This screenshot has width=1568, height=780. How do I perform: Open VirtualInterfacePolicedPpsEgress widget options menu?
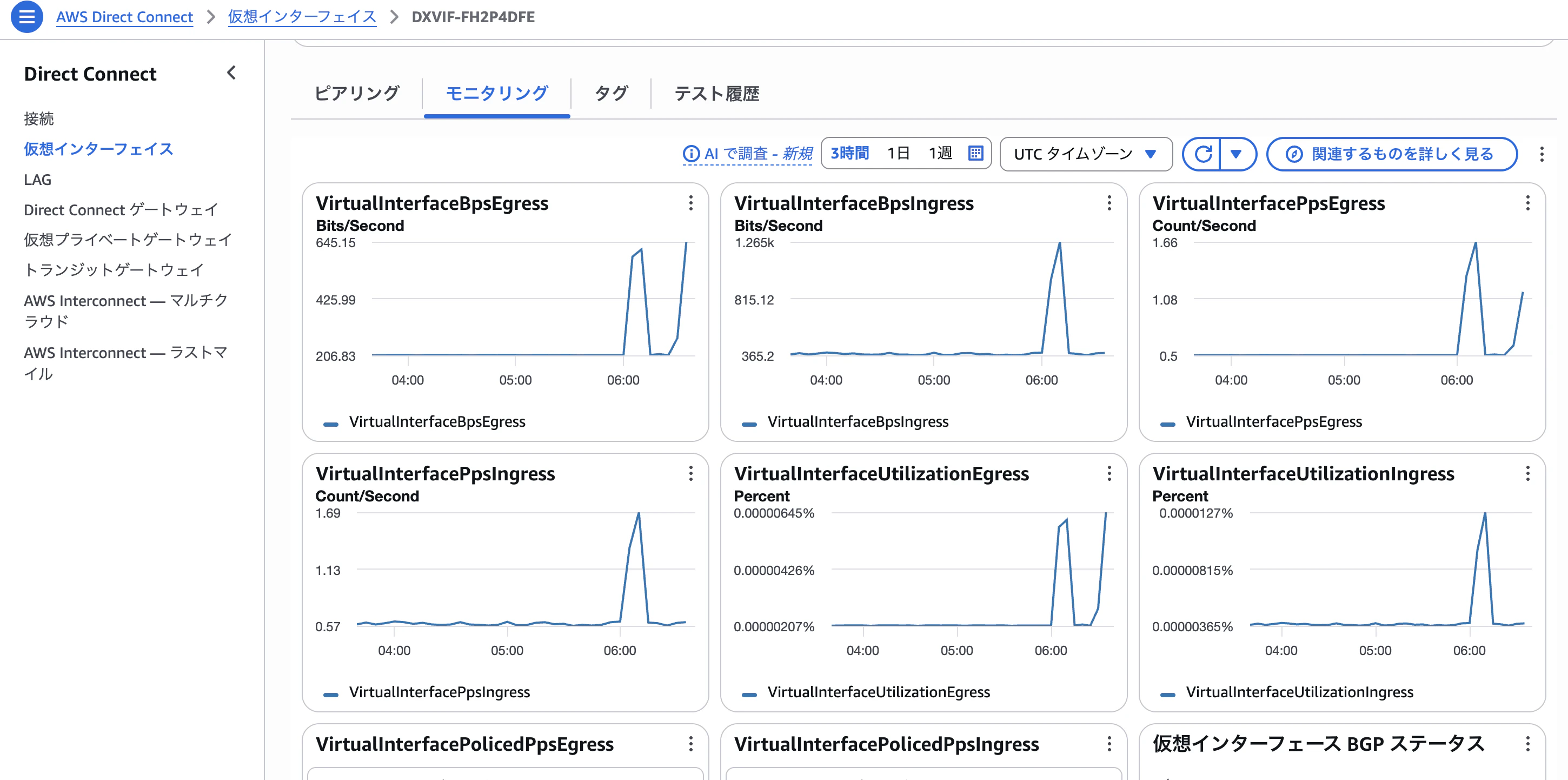[x=691, y=744]
